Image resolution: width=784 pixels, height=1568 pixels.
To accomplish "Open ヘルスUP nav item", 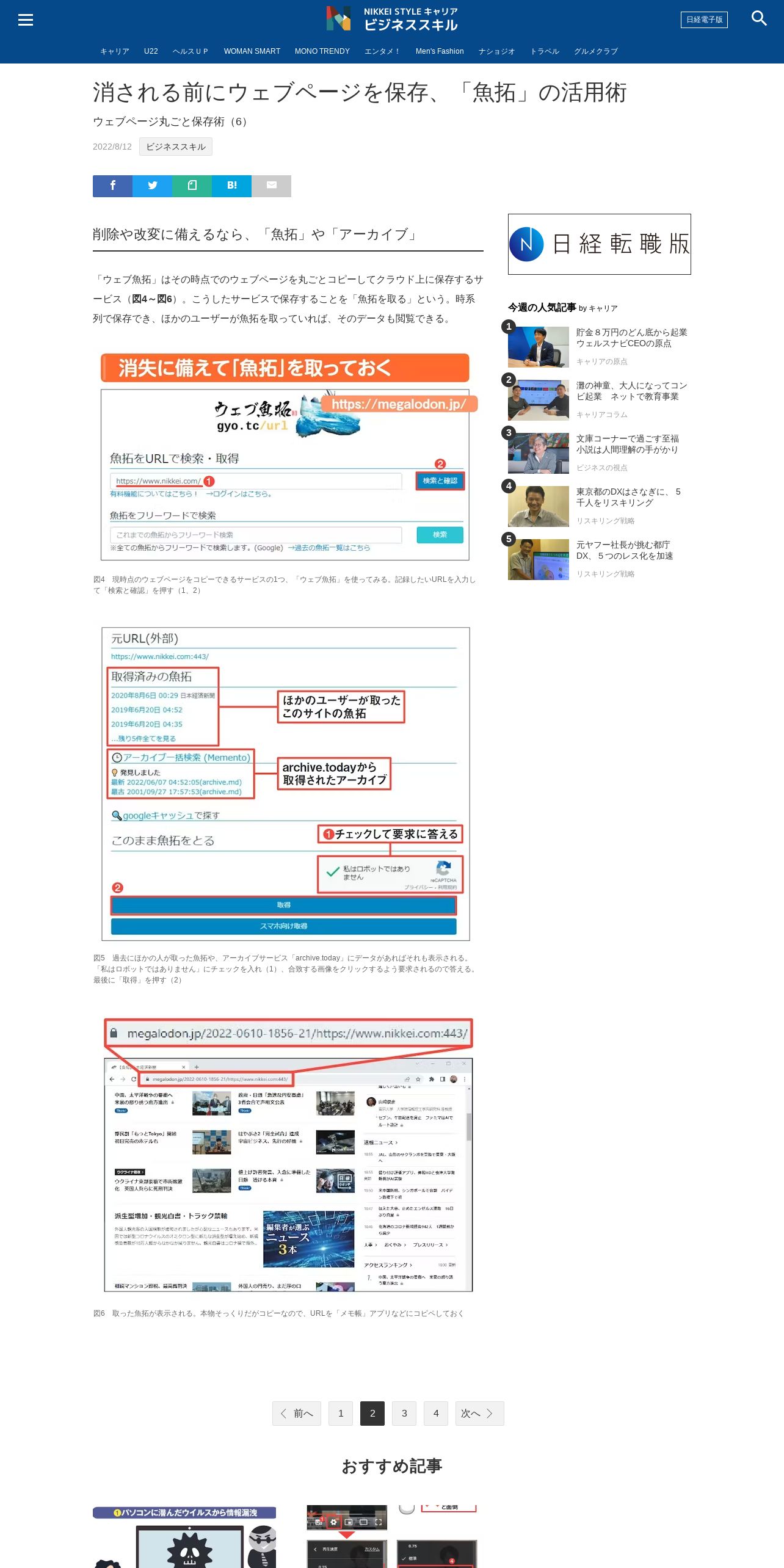I will tap(191, 51).
